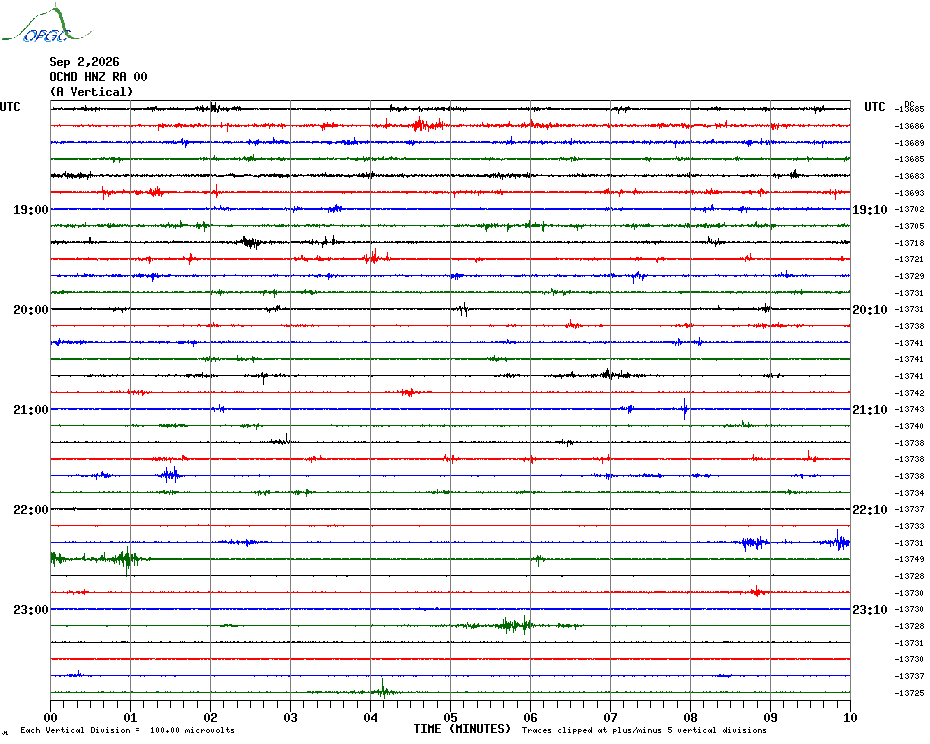Click the traces clipped footnote text
Image resolution: width=930 pixels, height=744 pixels.
644,730
